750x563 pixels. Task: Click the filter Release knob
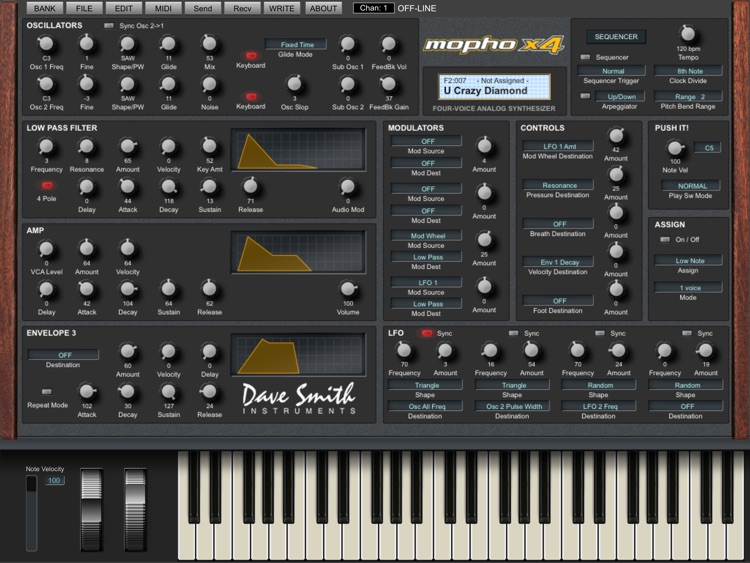point(250,187)
